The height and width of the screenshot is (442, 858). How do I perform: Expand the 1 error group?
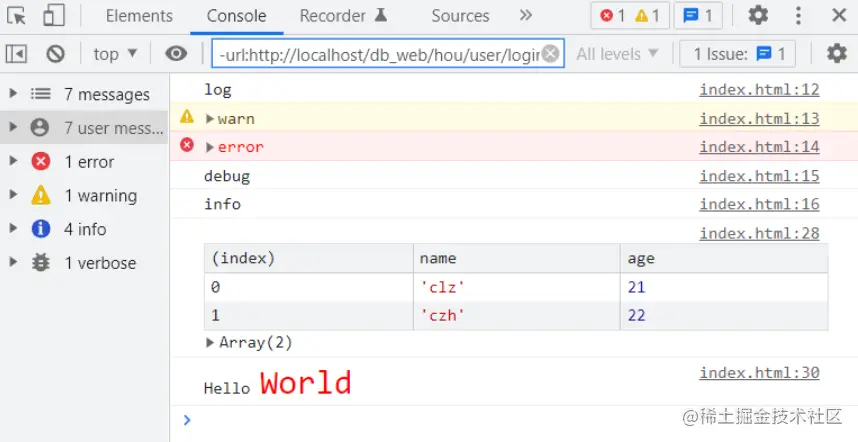(13, 161)
